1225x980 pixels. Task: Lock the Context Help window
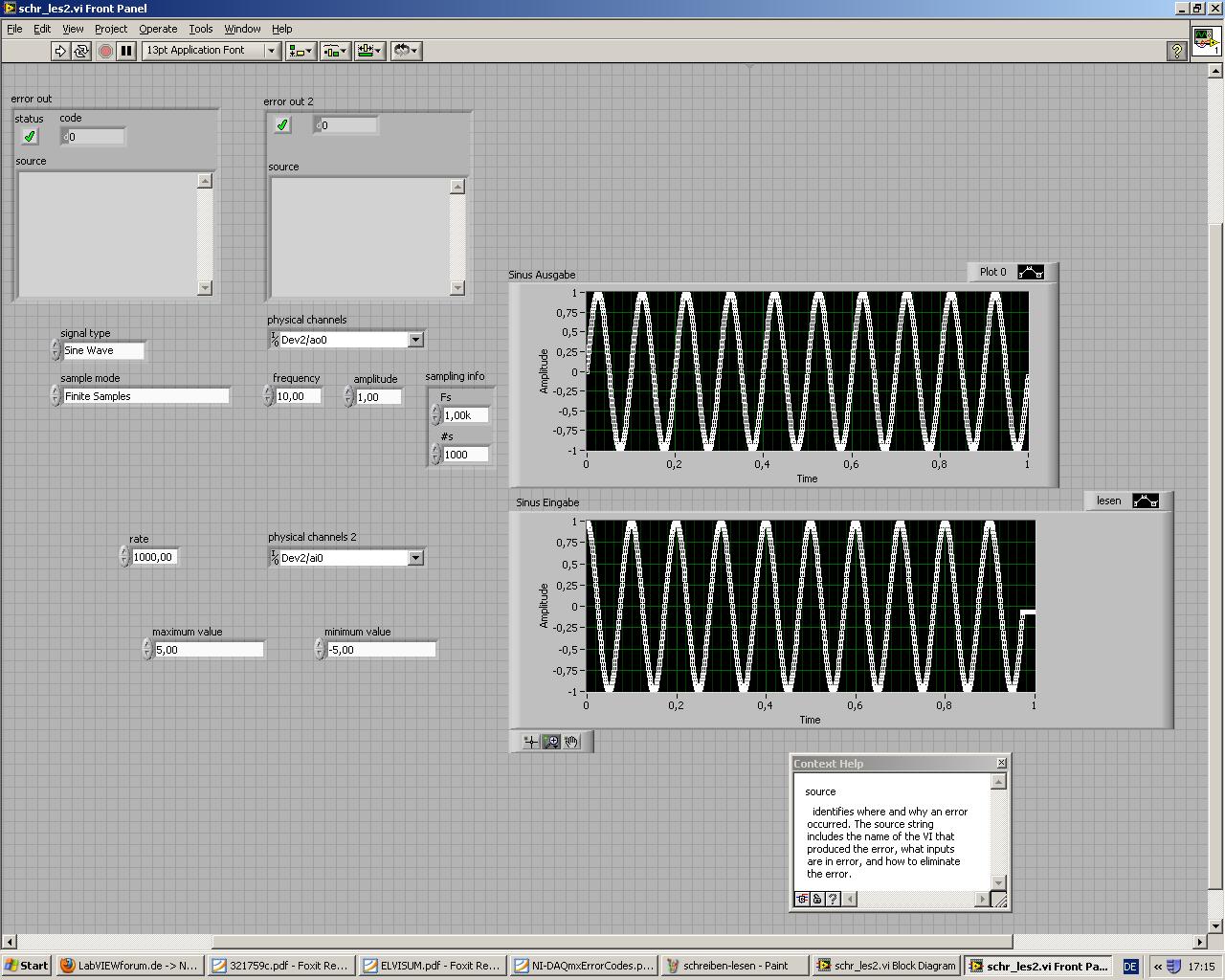pos(817,899)
